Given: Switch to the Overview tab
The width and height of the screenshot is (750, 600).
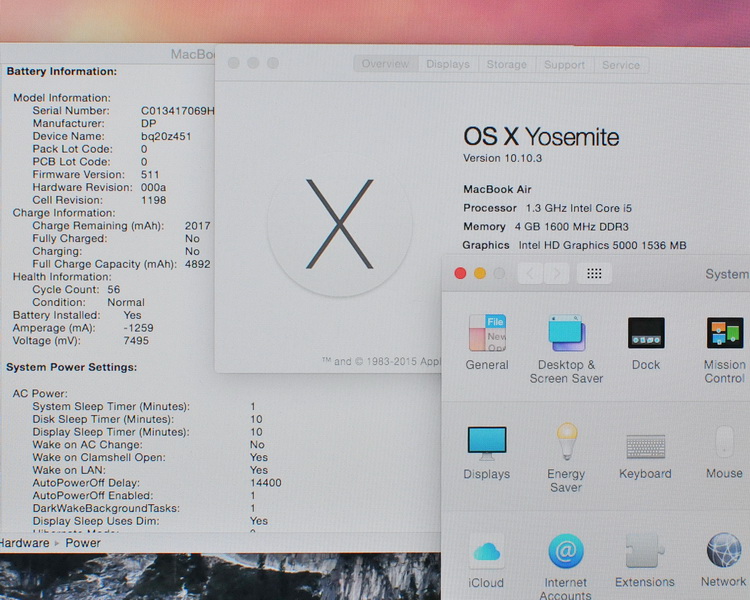Looking at the screenshot, I should [386, 64].
